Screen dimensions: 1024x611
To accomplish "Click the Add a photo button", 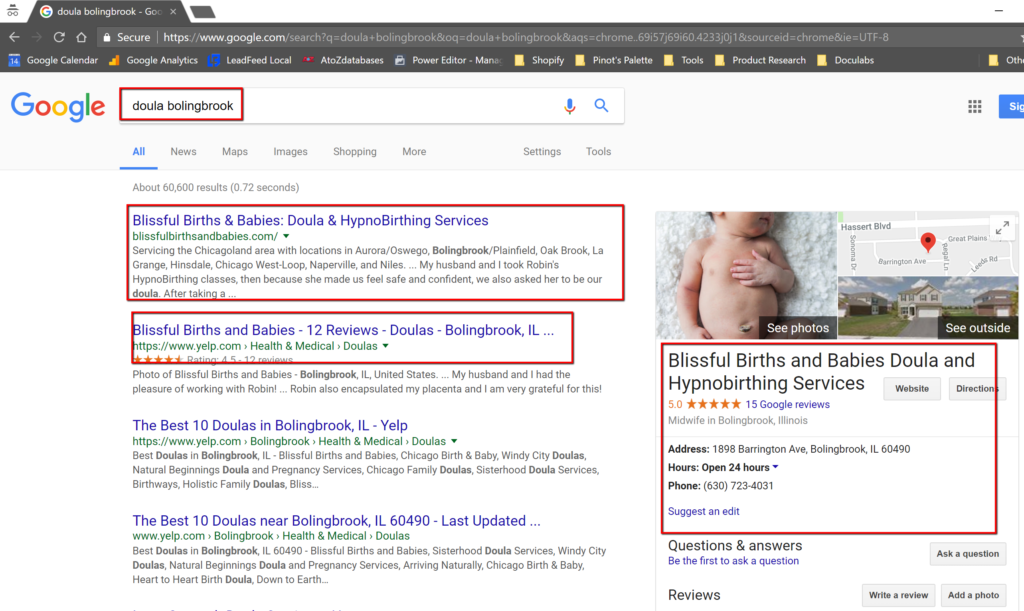I will pyautogui.click(x=973, y=595).
